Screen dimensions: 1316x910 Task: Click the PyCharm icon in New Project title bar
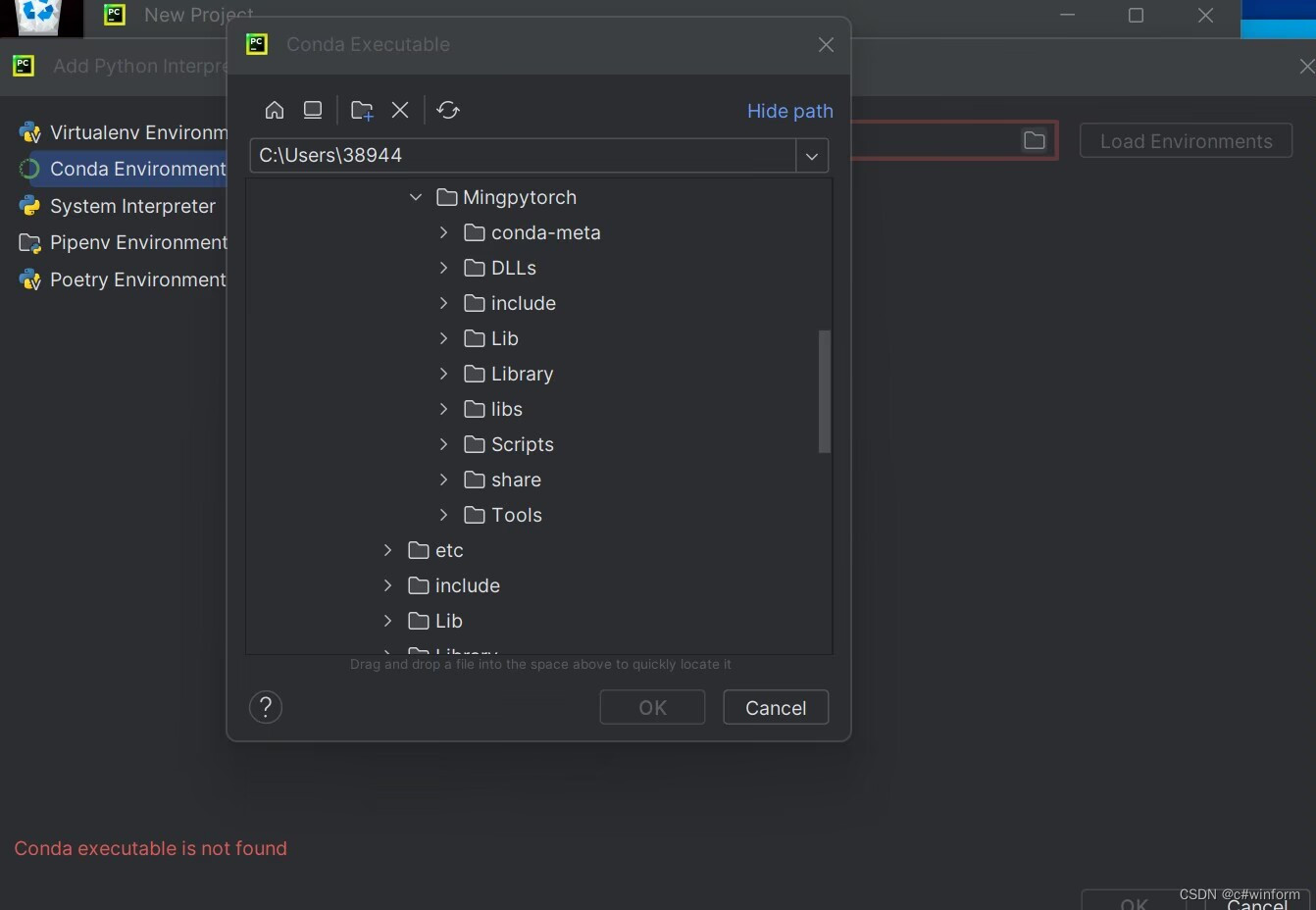(x=115, y=15)
